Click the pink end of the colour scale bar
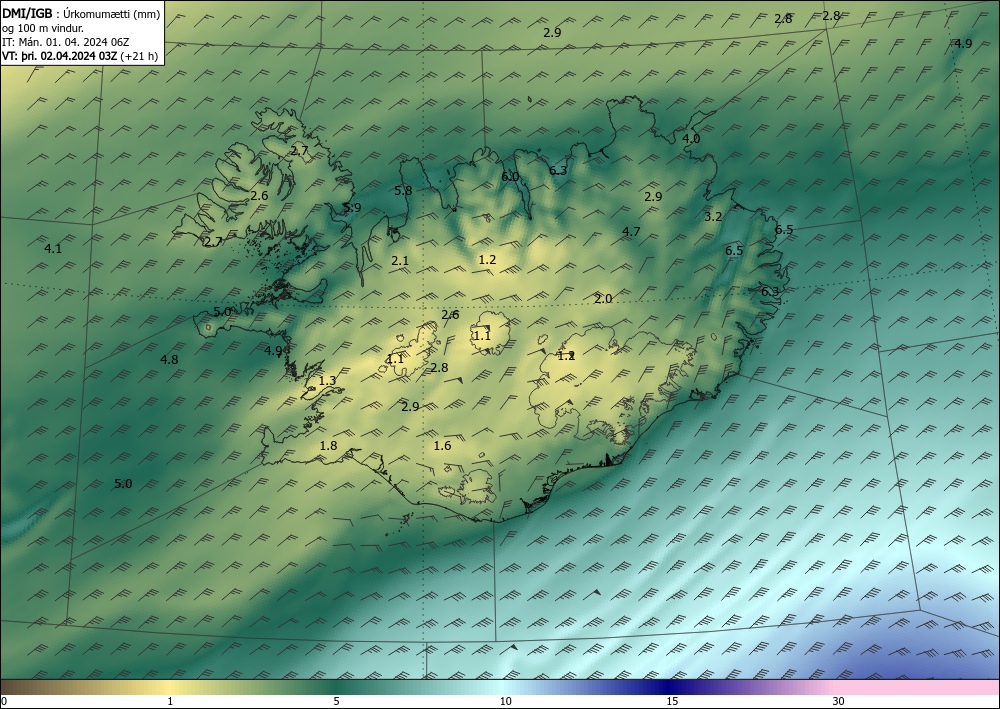This screenshot has height=709, width=1000. coord(918,687)
